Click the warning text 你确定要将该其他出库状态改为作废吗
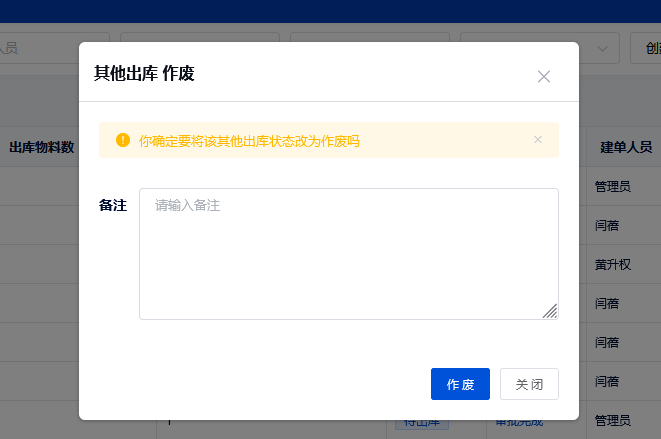661x439 pixels. click(x=249, y=141)
